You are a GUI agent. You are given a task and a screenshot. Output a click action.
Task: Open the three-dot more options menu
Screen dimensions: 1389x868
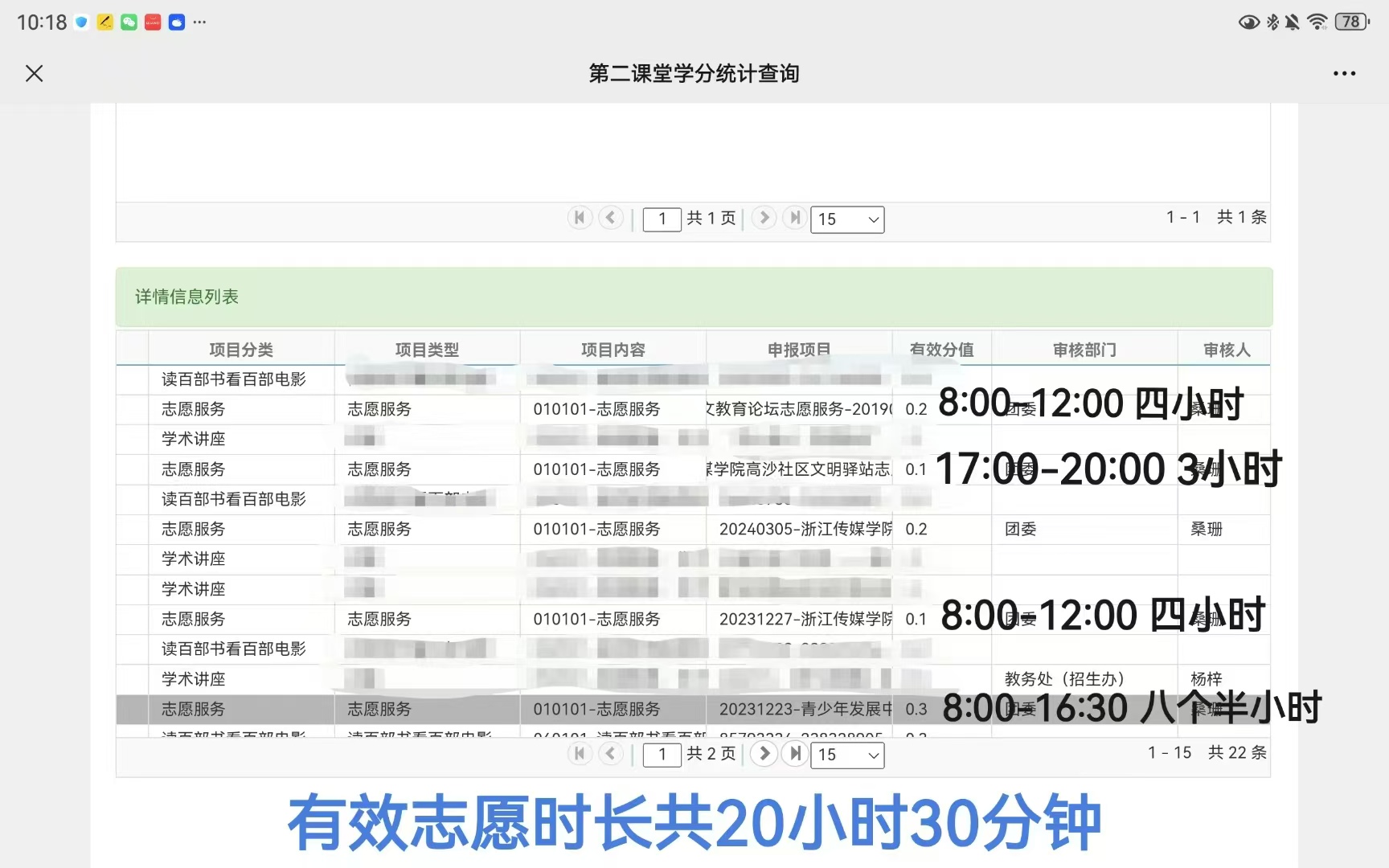tap(1344, 74)
